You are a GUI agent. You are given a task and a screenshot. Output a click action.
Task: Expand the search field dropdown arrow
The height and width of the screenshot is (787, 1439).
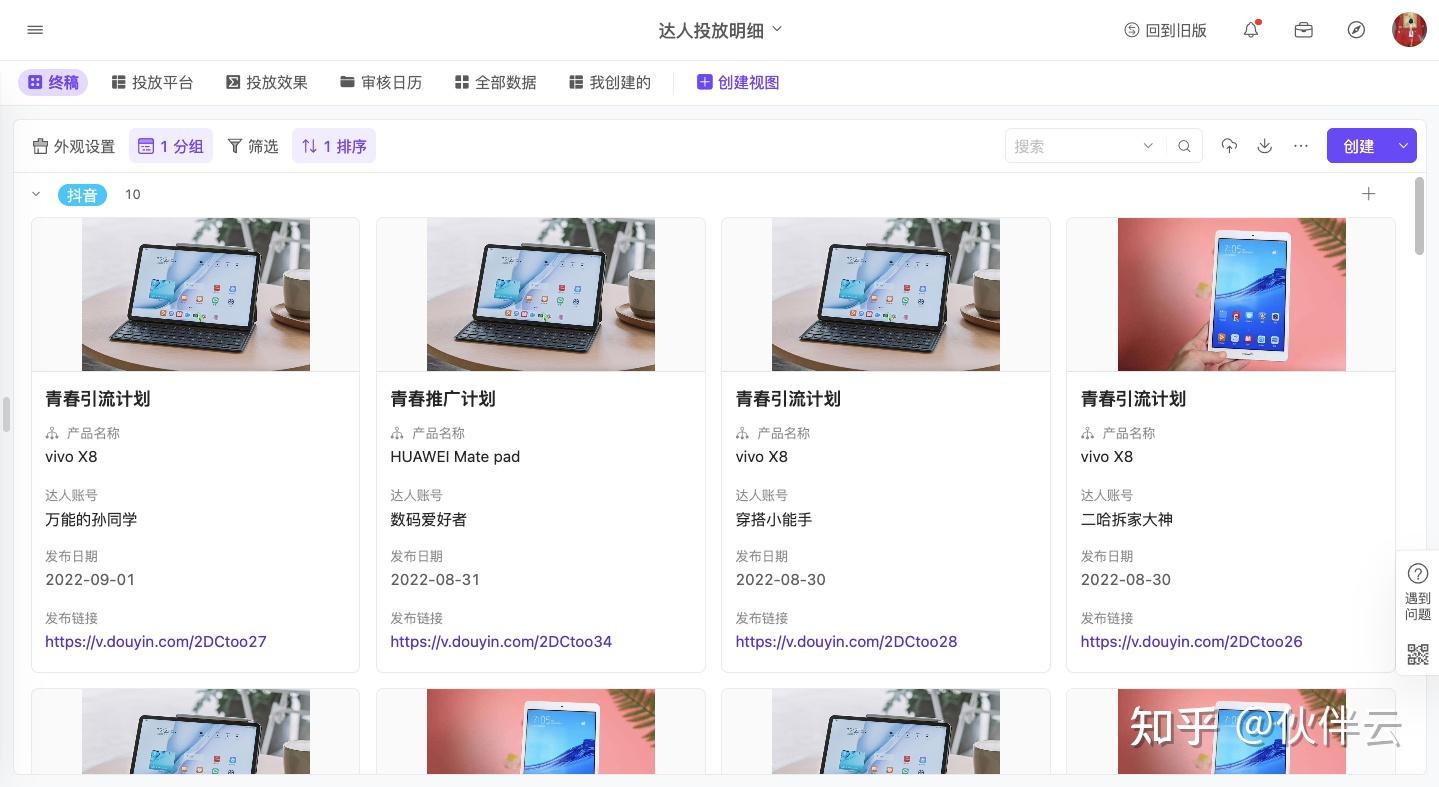[1148, 146]
